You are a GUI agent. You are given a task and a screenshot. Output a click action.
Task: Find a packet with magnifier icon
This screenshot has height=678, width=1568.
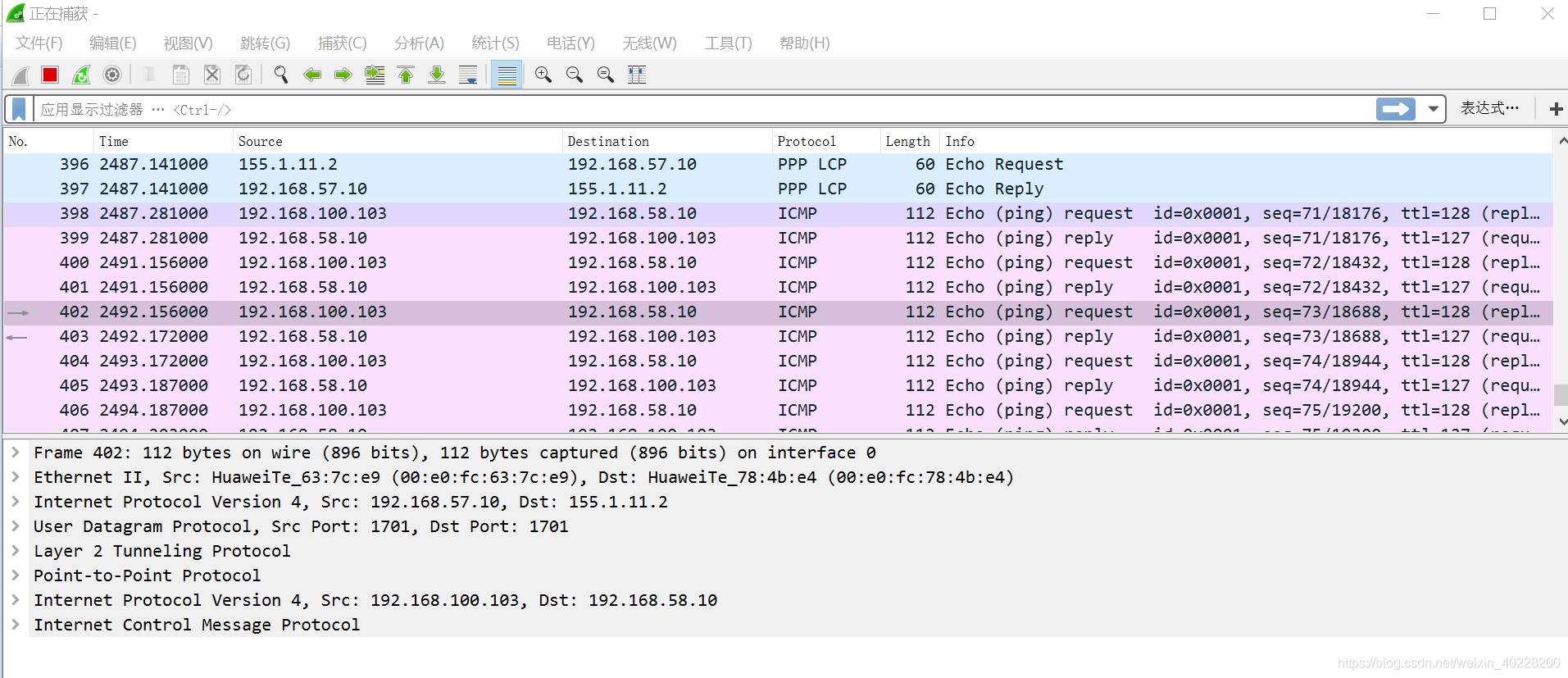[x=281, y=75]
